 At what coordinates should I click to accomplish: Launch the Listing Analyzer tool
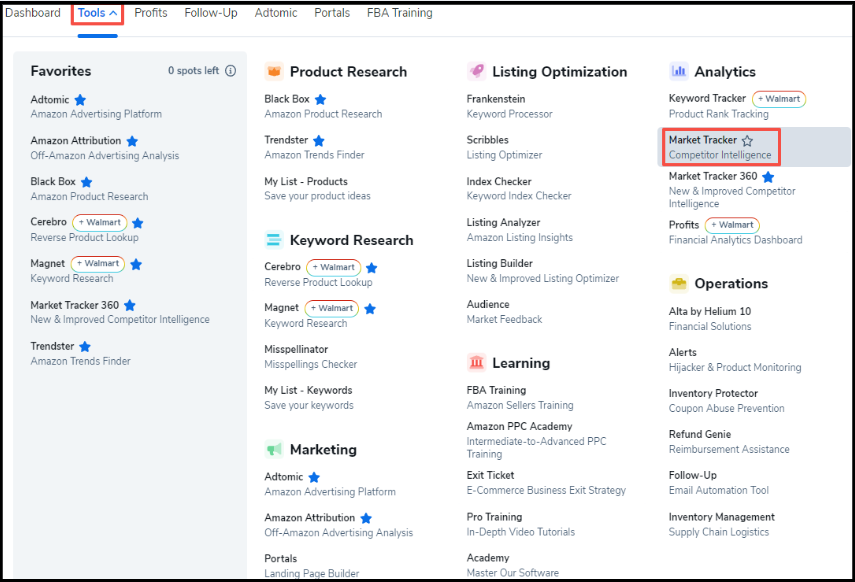click(x=503, y=223)
